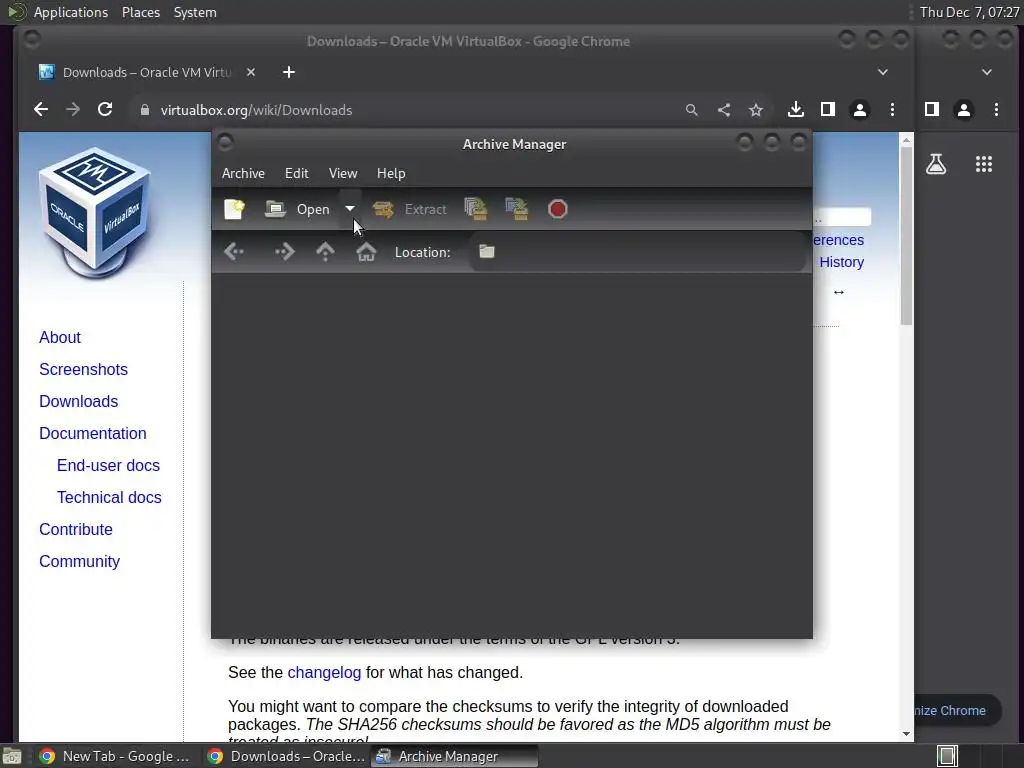
Task: Click the Up one level arrow icon
Action: click(325, 251)
